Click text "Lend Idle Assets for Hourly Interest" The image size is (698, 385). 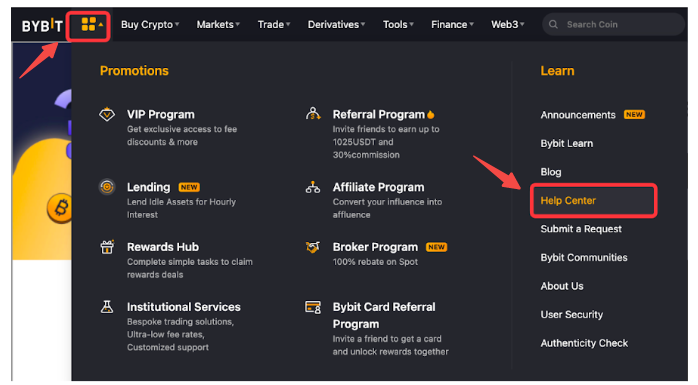click(x=181, y=208)
